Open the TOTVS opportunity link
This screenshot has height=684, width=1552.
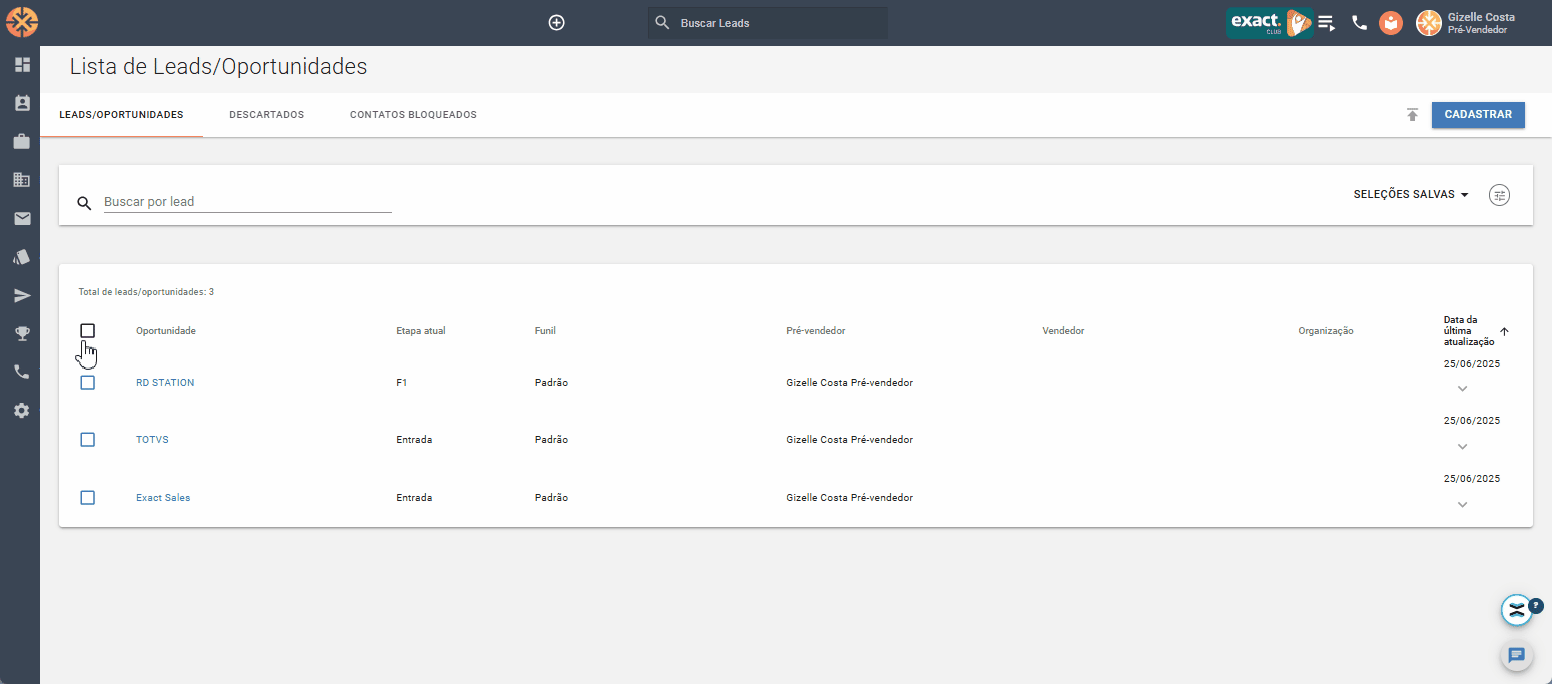point(152,440)
